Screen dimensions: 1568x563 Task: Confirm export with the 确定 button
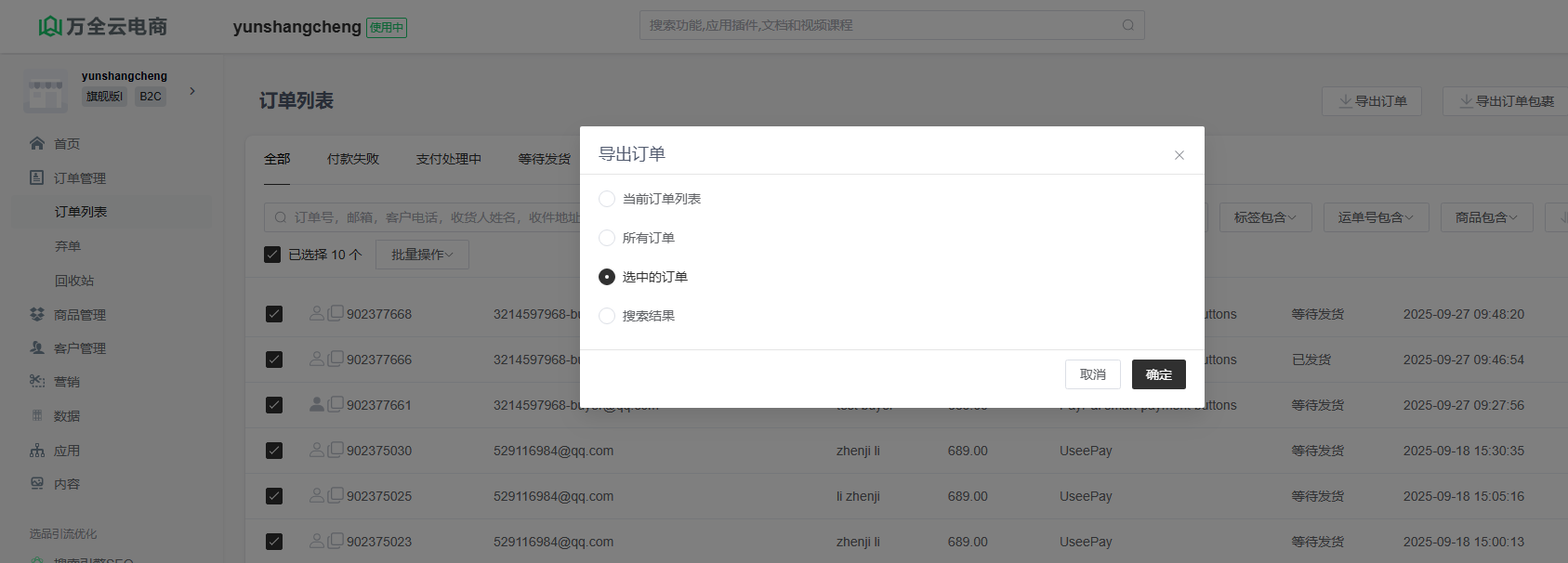coord(1158,374)
